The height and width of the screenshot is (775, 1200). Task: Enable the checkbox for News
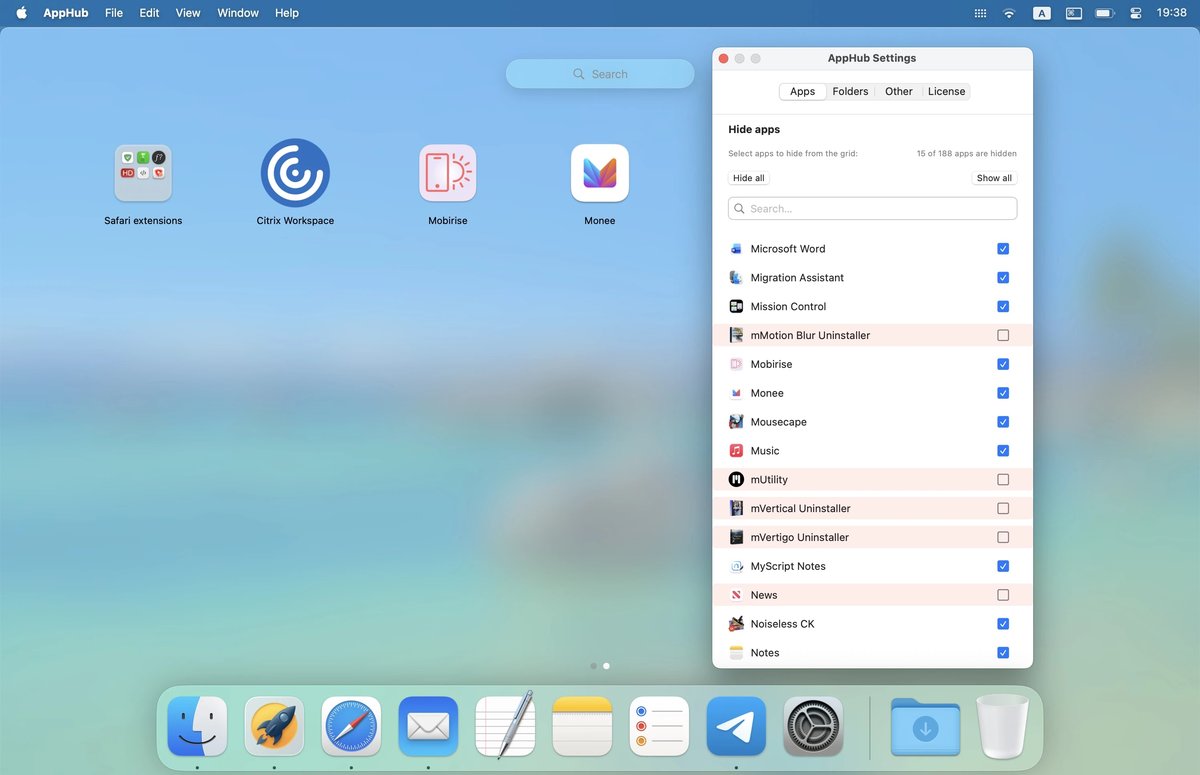pyautogui.click(x=1003, y=594)
